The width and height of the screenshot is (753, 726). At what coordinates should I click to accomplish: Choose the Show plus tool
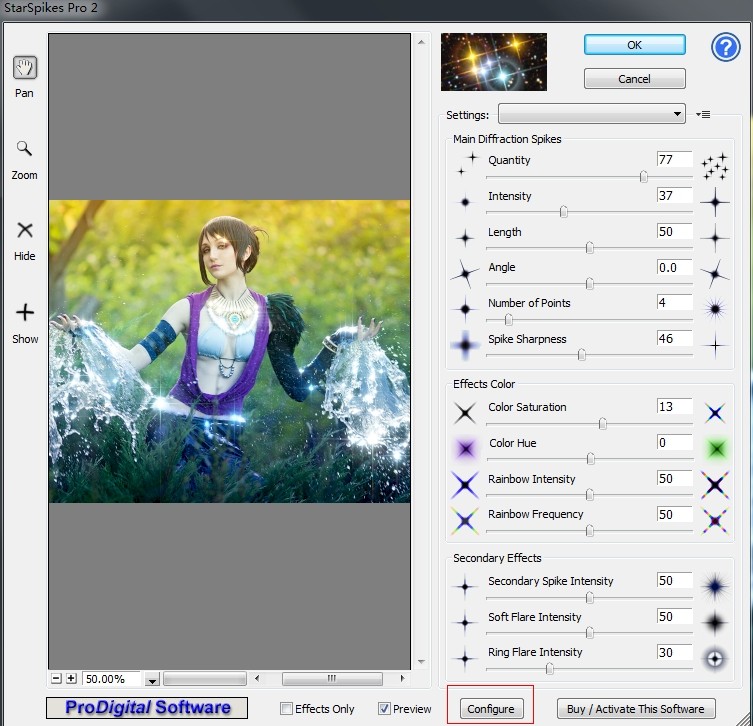pyautogui.click(x=25, y=313)
